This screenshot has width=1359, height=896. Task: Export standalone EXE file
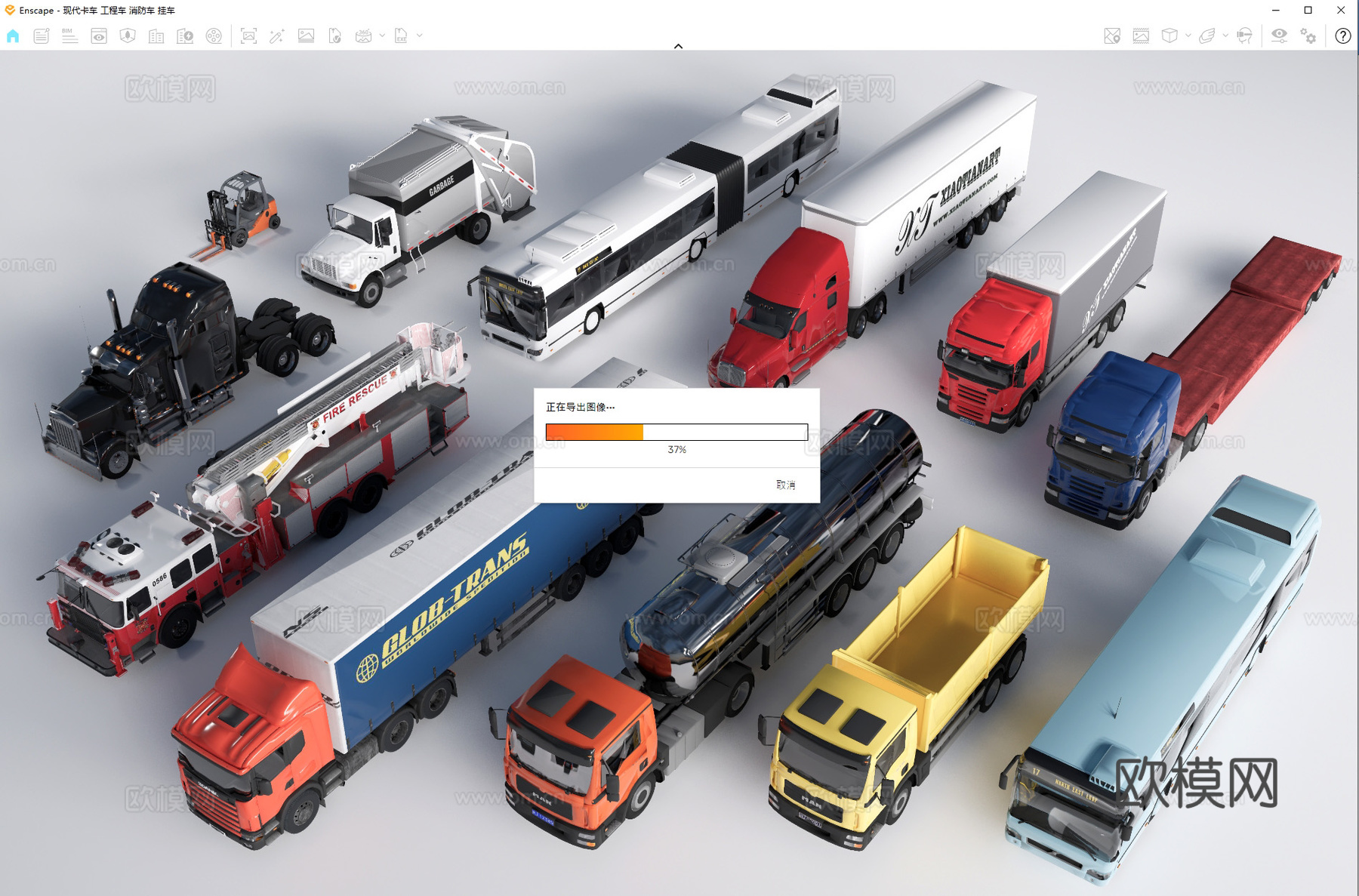(401, 35)
